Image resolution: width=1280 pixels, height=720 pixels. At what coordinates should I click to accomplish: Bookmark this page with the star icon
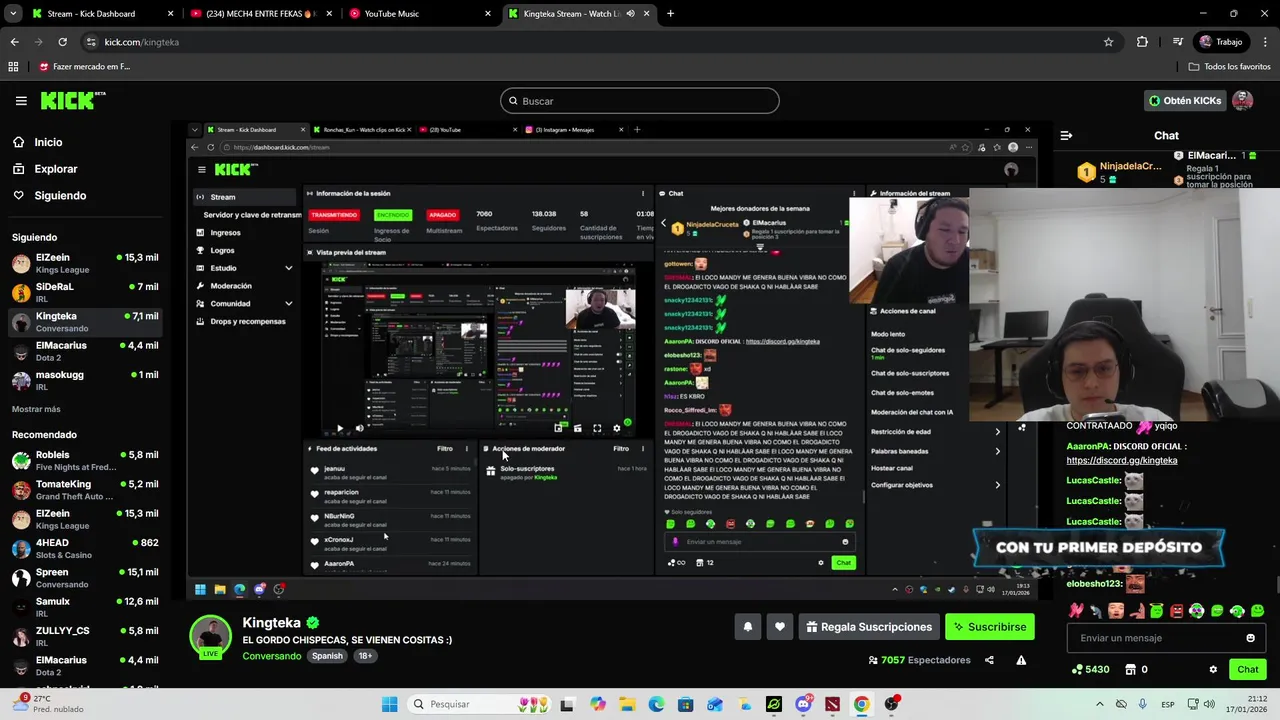coord(1108,42)
